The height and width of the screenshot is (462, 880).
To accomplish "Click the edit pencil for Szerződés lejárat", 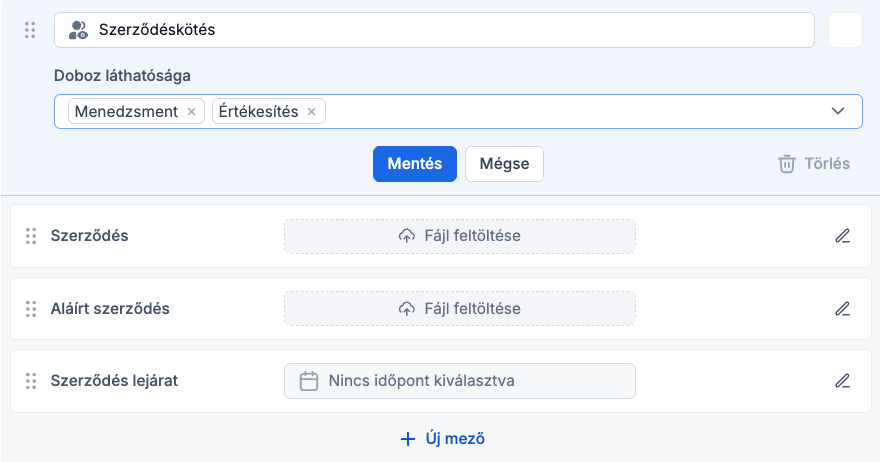I will click(x=842, y=380).
